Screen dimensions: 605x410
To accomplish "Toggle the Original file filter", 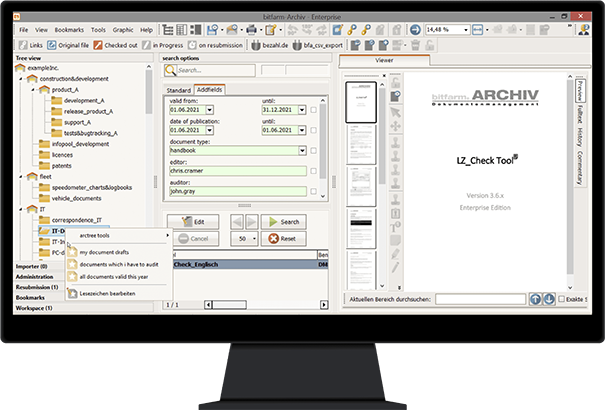I will point(68,45).
